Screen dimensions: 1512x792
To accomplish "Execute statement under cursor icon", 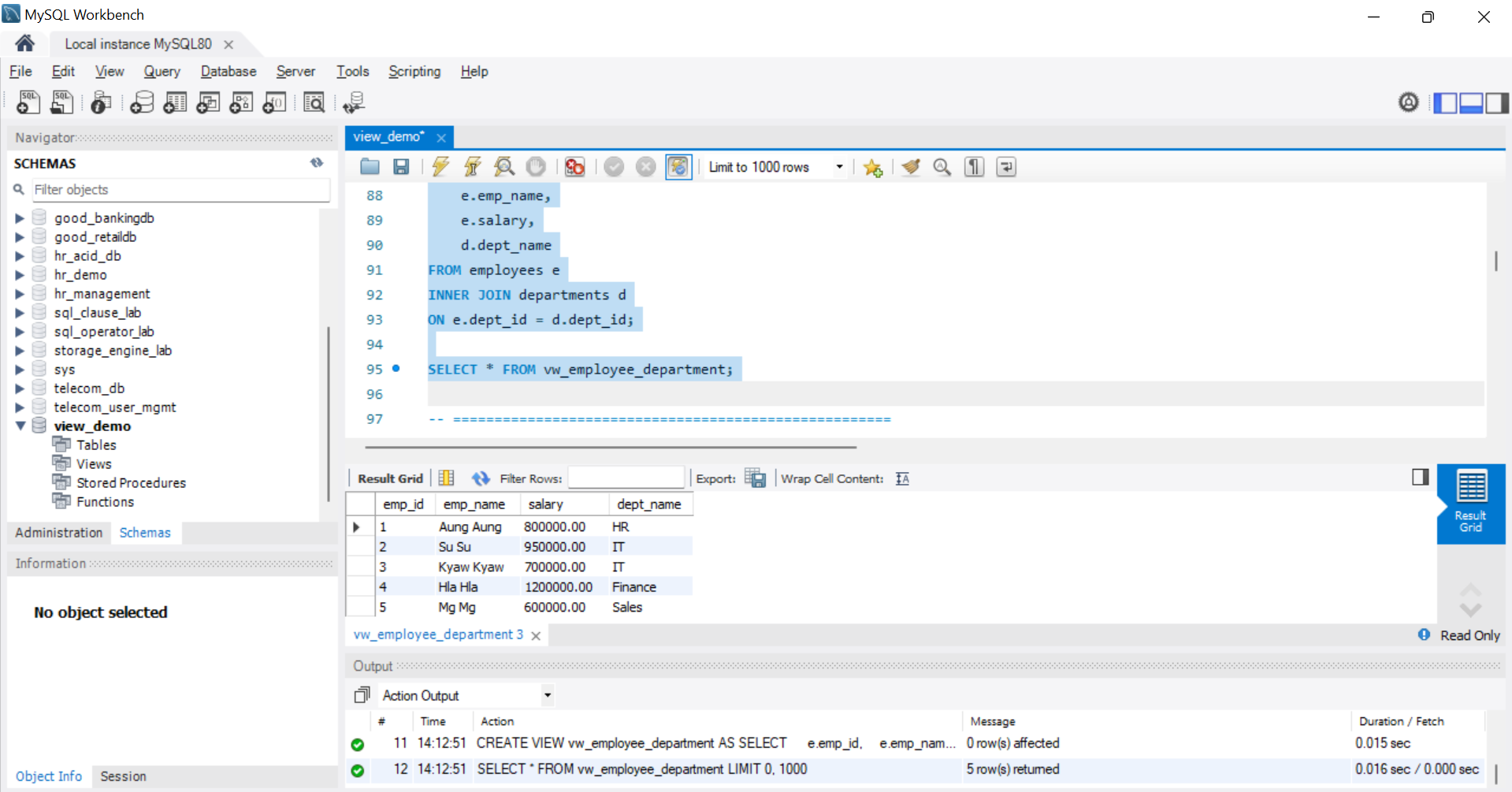I will tap(472, 167).
